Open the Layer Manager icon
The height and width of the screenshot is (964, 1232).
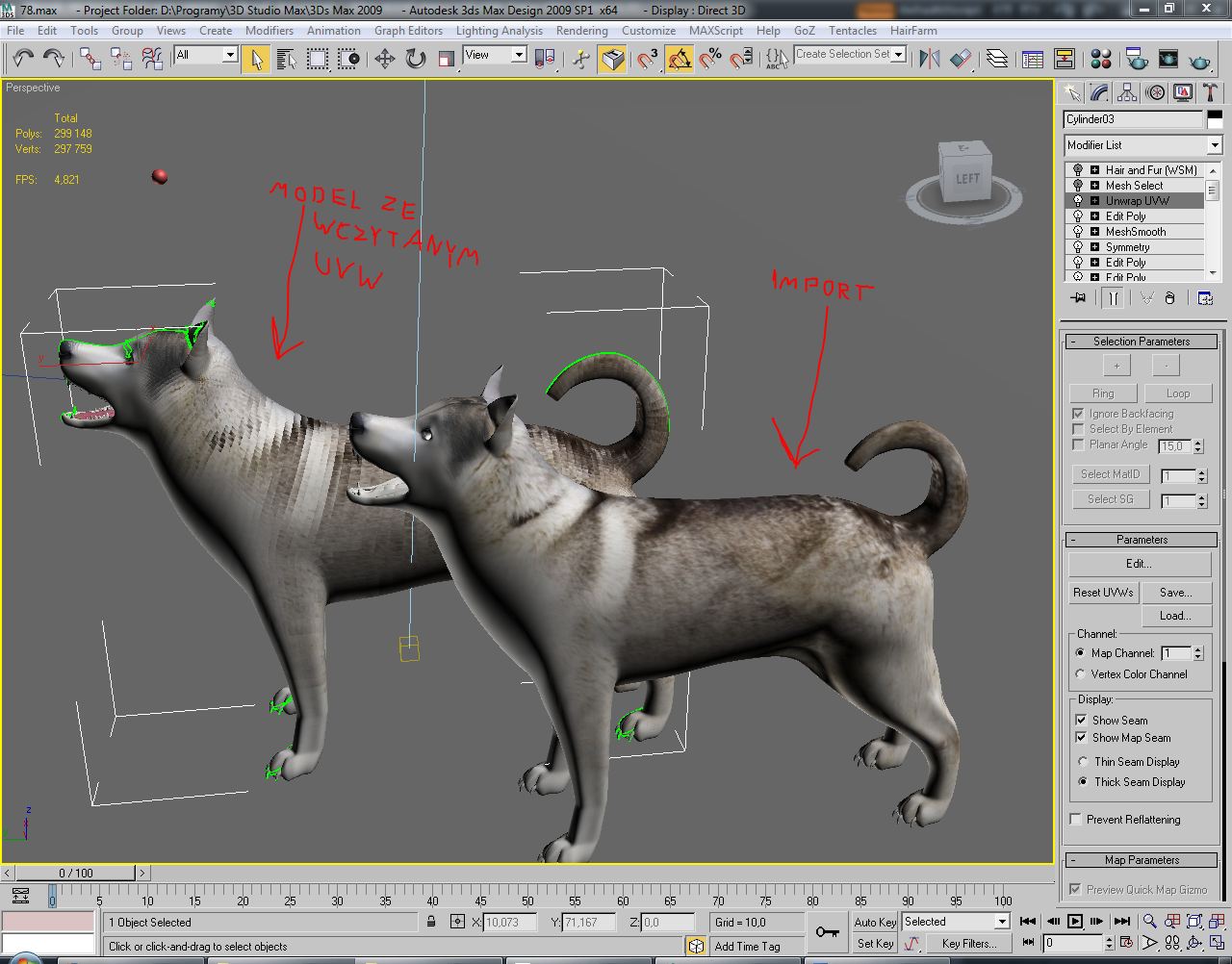[997, 59]
